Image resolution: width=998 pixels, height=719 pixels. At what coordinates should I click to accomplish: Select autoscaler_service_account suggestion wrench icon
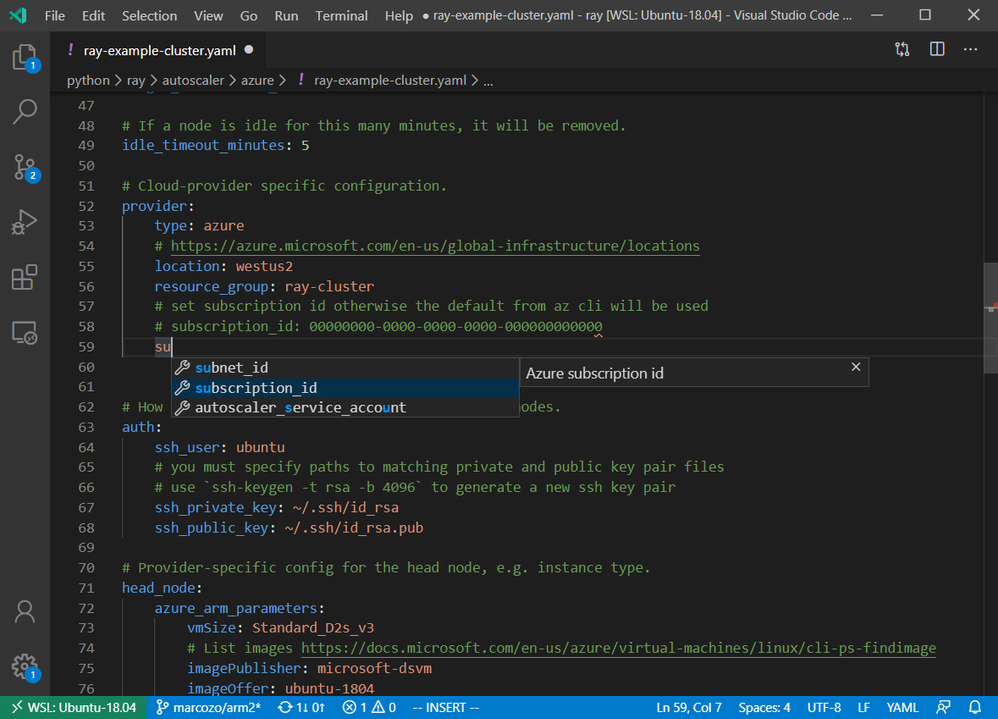coord(183,408)
